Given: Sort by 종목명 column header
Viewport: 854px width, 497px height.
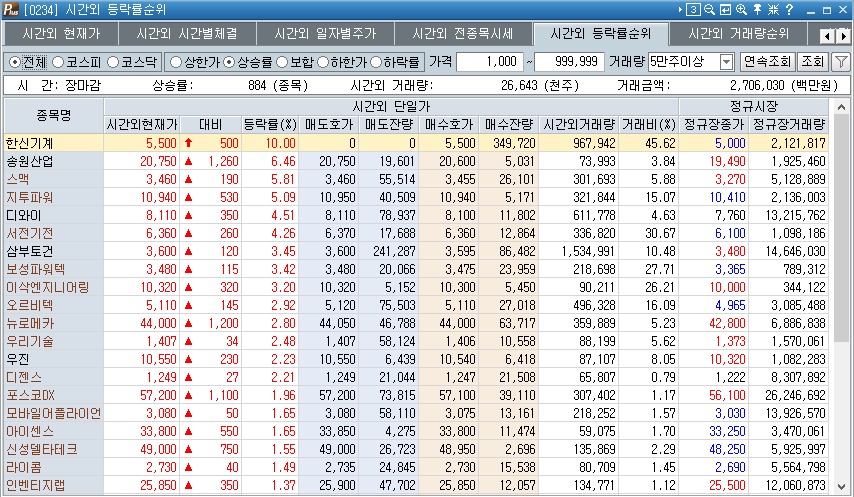Looking at the screenshot, I should tap(53, 115).
